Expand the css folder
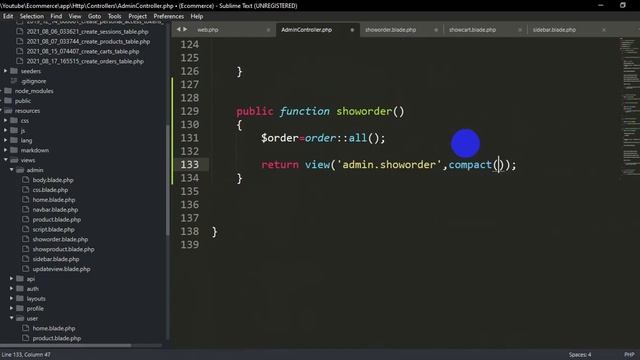This screenshot has height=360, width=640. [6, 120]
